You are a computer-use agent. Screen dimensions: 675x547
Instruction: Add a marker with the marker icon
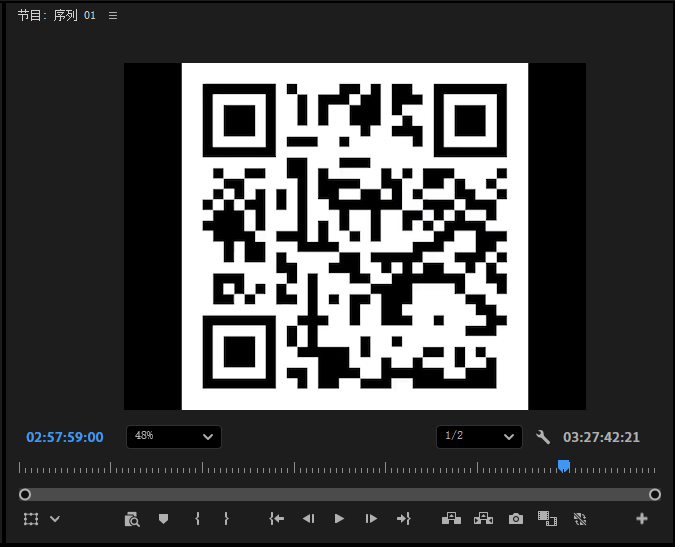163,519
